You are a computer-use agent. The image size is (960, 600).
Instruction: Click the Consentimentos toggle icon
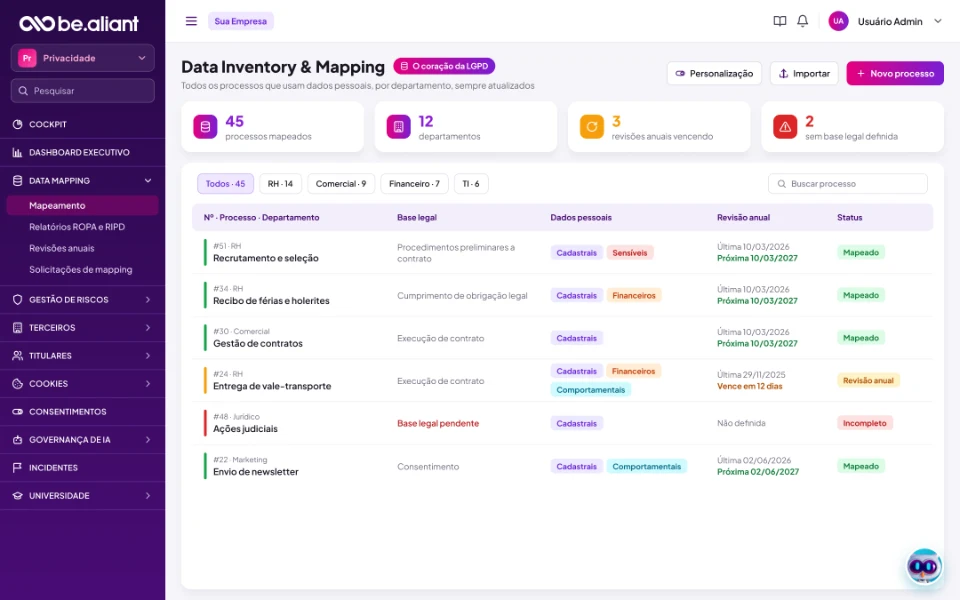[17, 412]
